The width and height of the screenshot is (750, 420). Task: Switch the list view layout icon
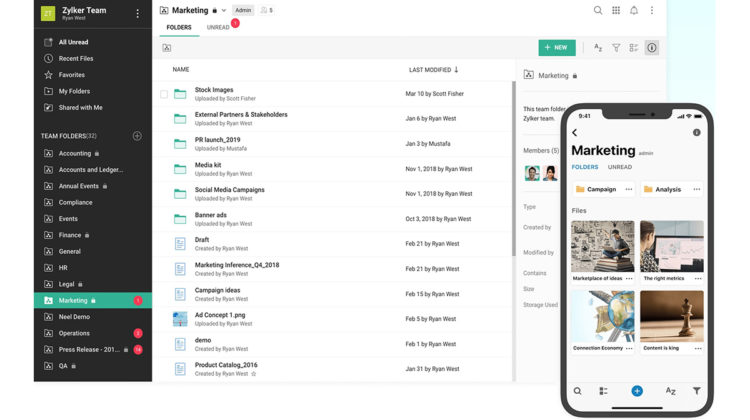(634, 48)
